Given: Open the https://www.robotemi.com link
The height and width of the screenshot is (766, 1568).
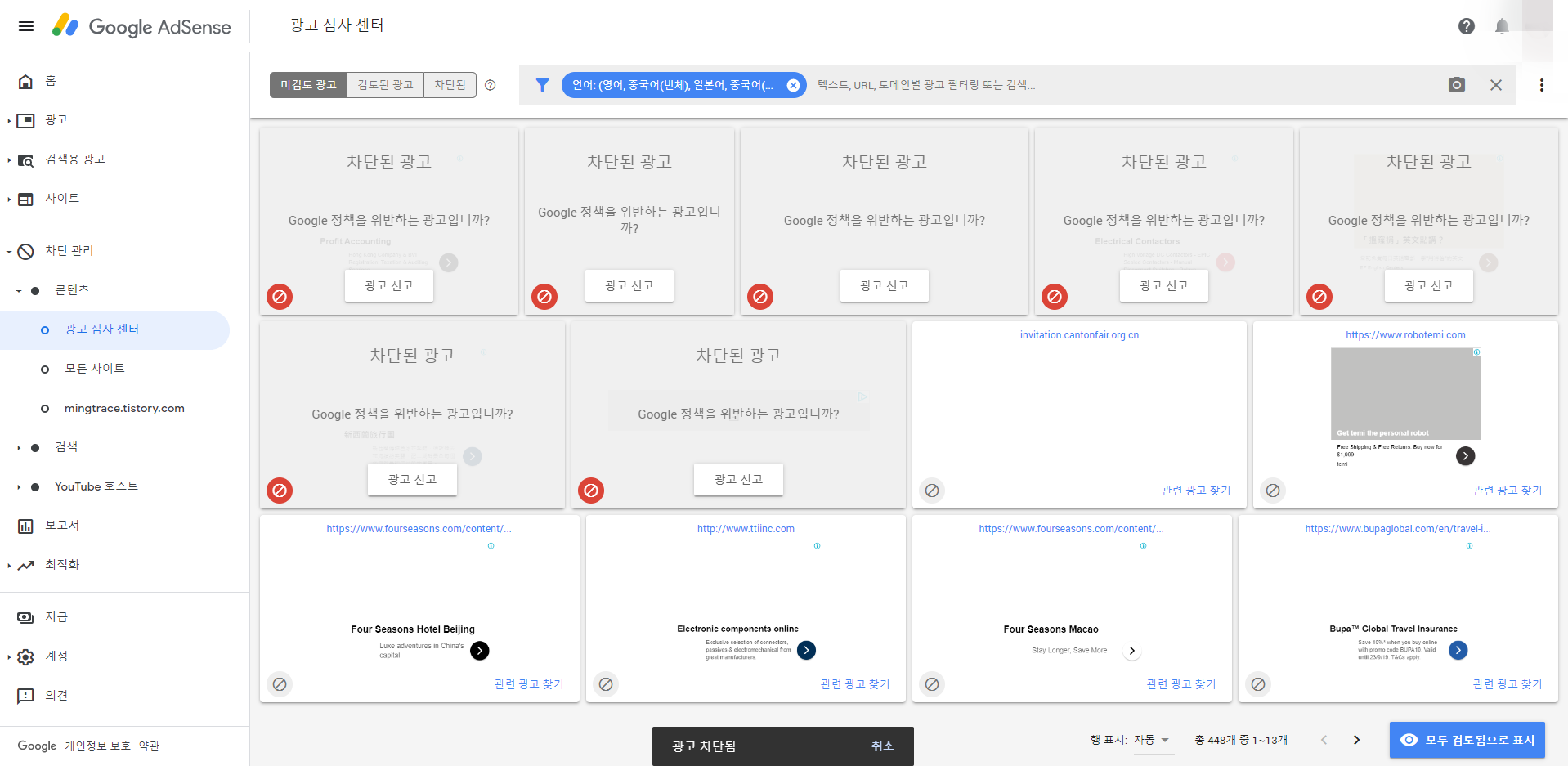Looking at the screenshot, I should (x=1405, y=335).
